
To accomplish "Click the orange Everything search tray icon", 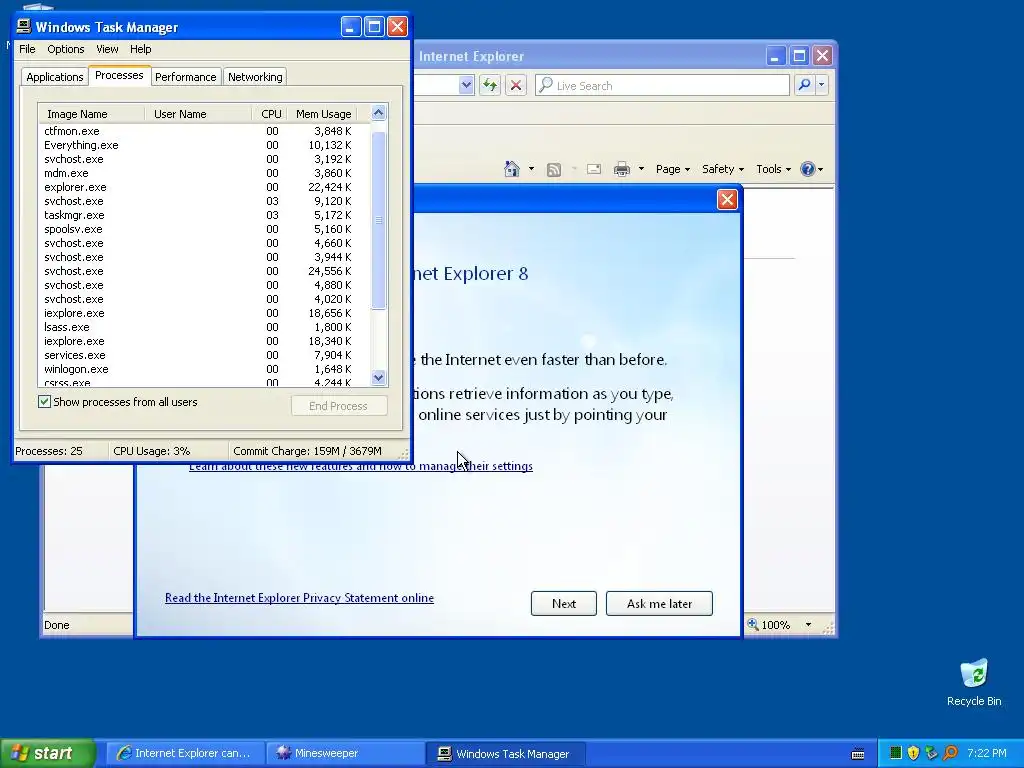I will pyautogui.click(x=950, y=753).
